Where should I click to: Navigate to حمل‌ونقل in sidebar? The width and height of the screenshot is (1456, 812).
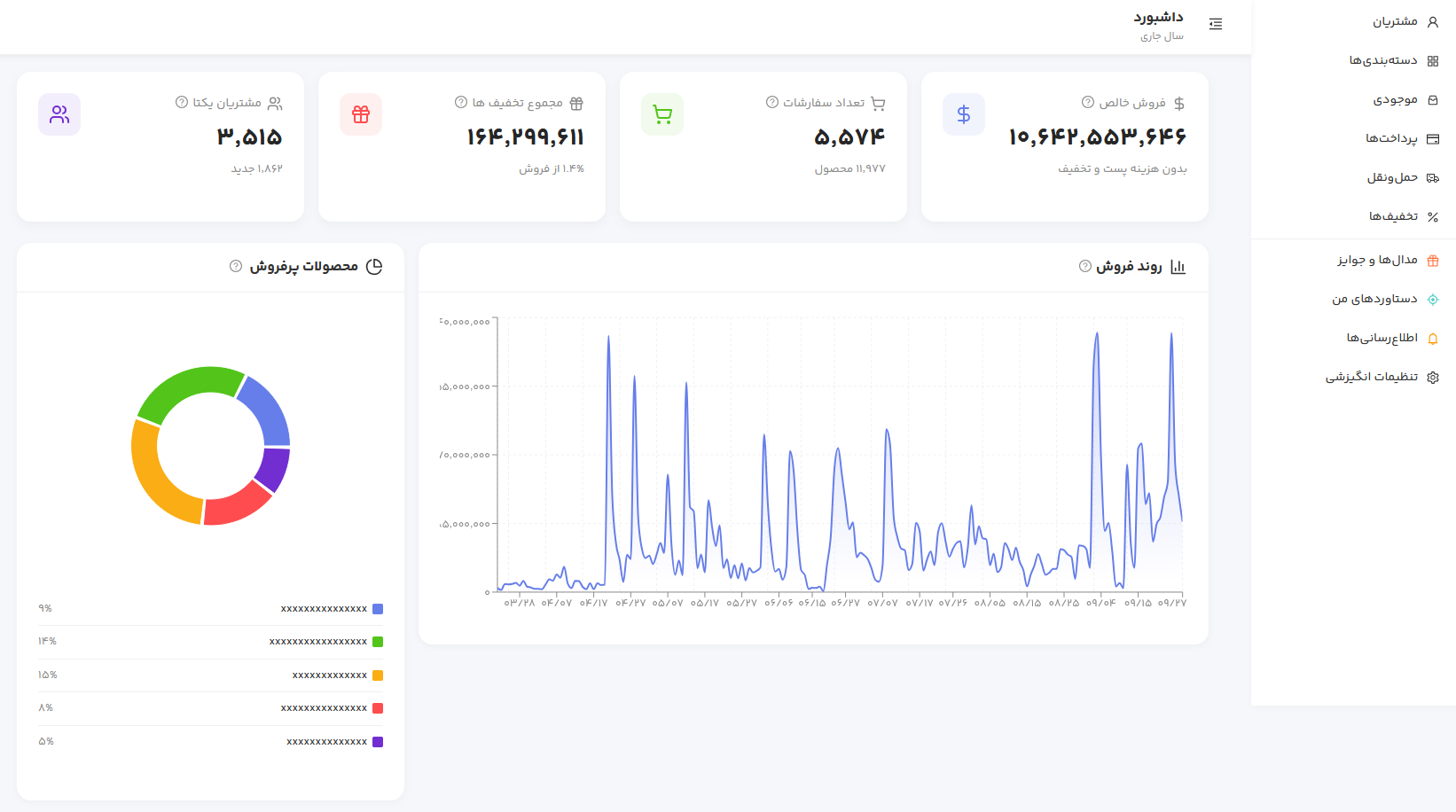coord(1392,177)
